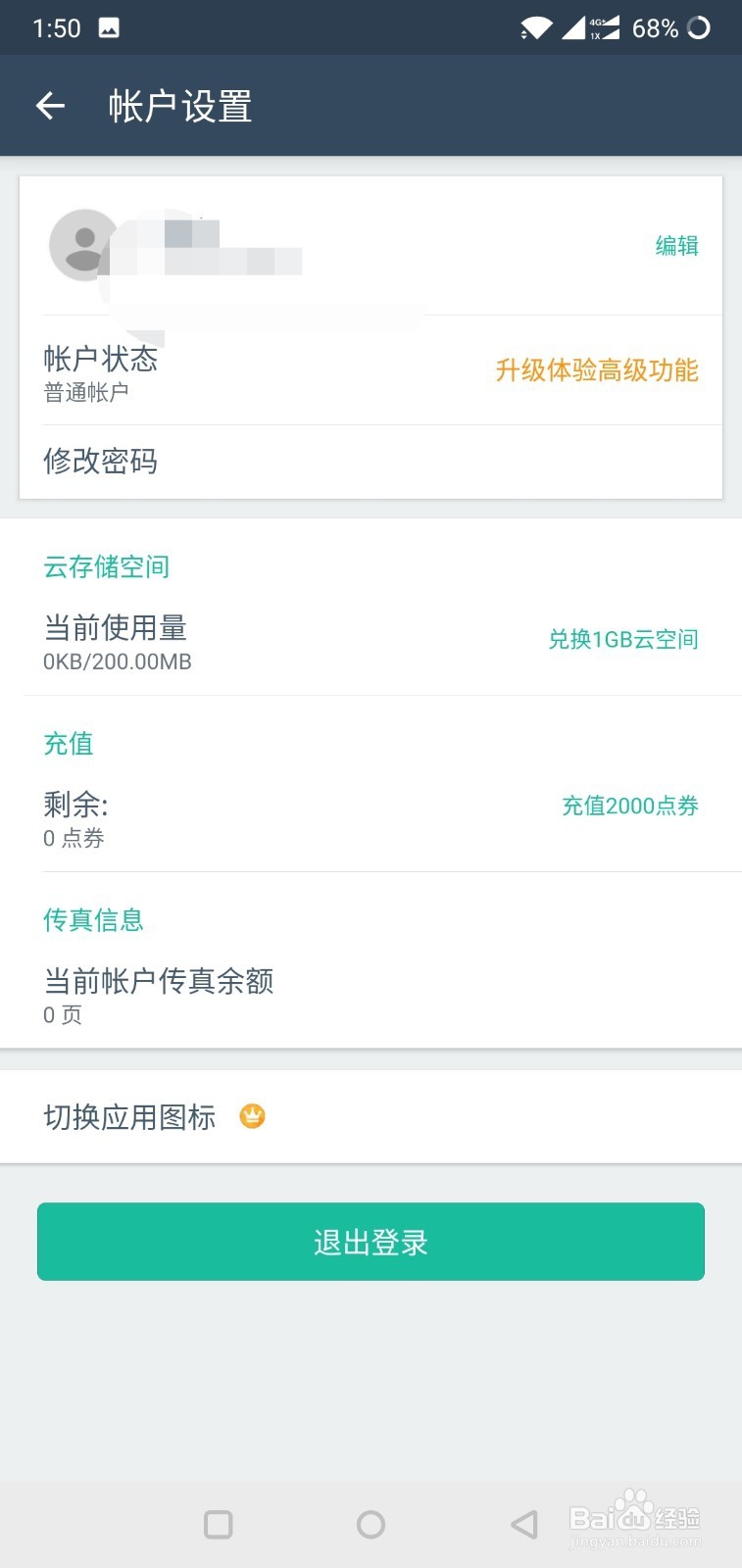Tap the back arrow in header
This screenshot has height=1568, width=742.
click(x=50, y=106)
